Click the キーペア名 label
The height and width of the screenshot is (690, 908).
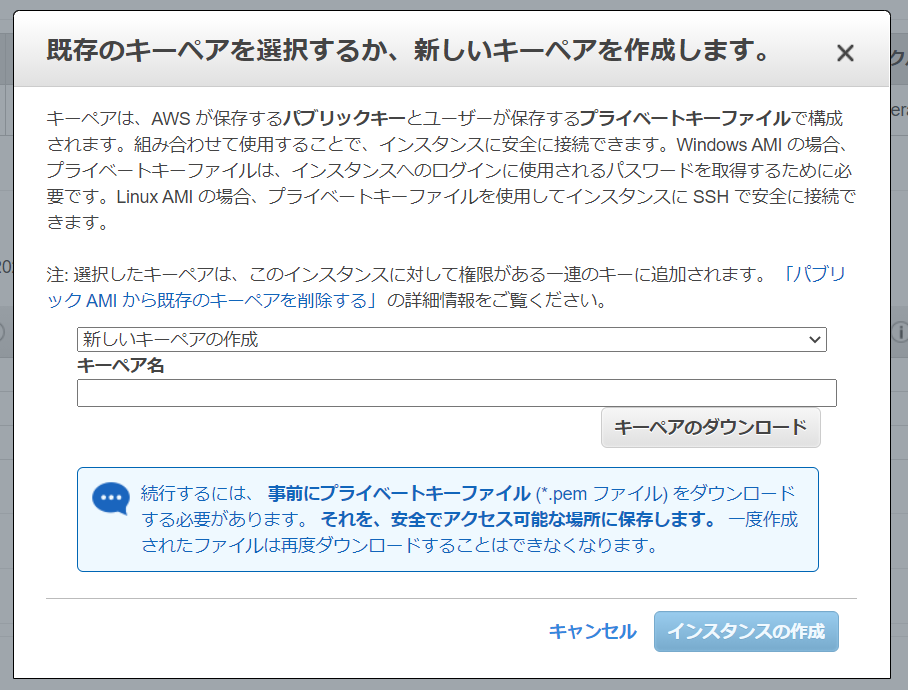pos(120,365)
